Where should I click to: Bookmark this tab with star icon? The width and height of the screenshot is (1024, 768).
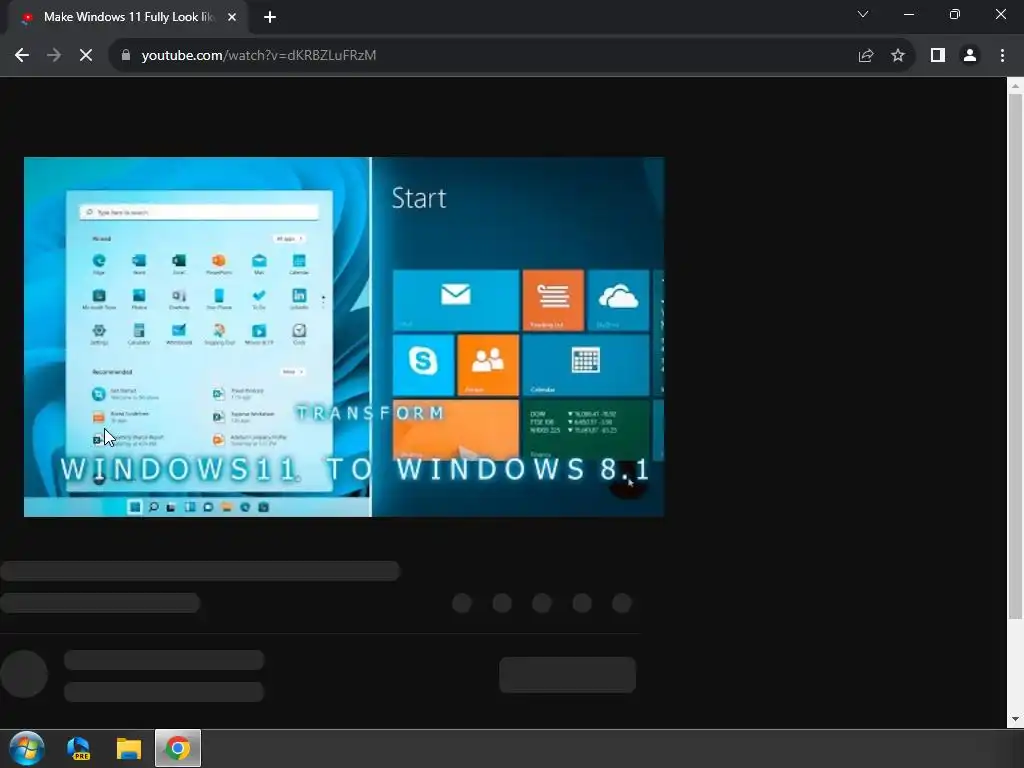(898, 56)
